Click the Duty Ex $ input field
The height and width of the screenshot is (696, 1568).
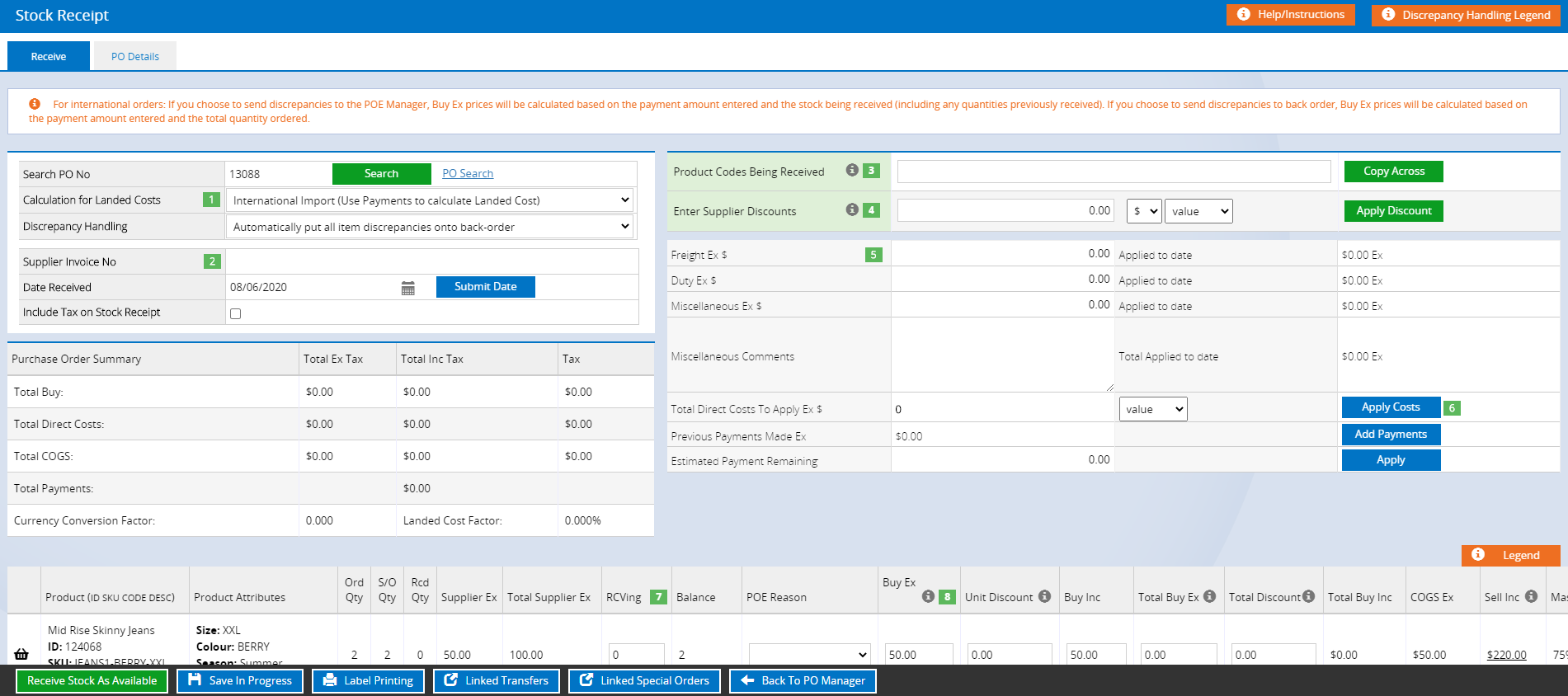[x=1002, y=280]
